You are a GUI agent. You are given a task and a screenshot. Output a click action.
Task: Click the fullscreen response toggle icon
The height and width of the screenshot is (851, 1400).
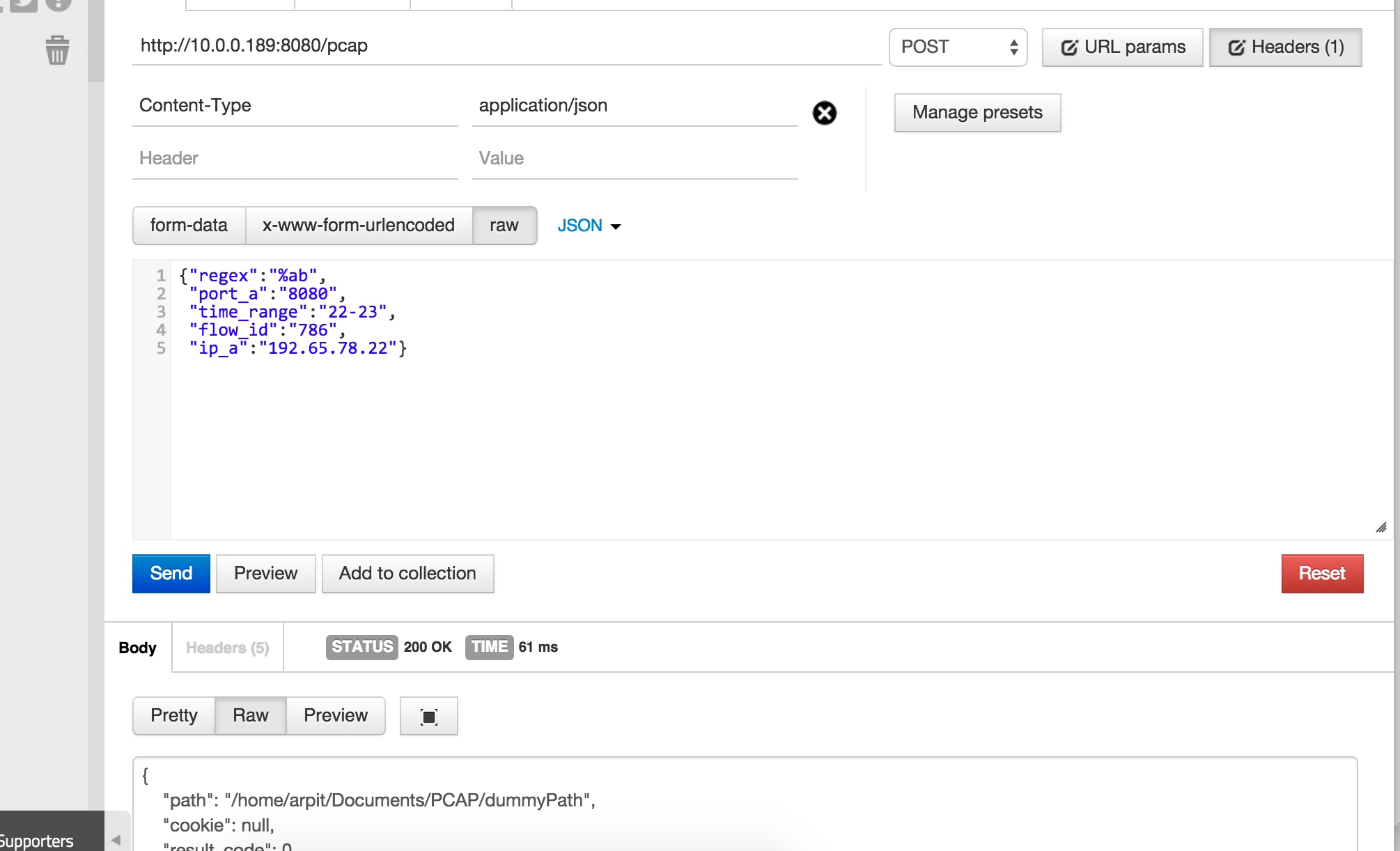tap(428, 716)
